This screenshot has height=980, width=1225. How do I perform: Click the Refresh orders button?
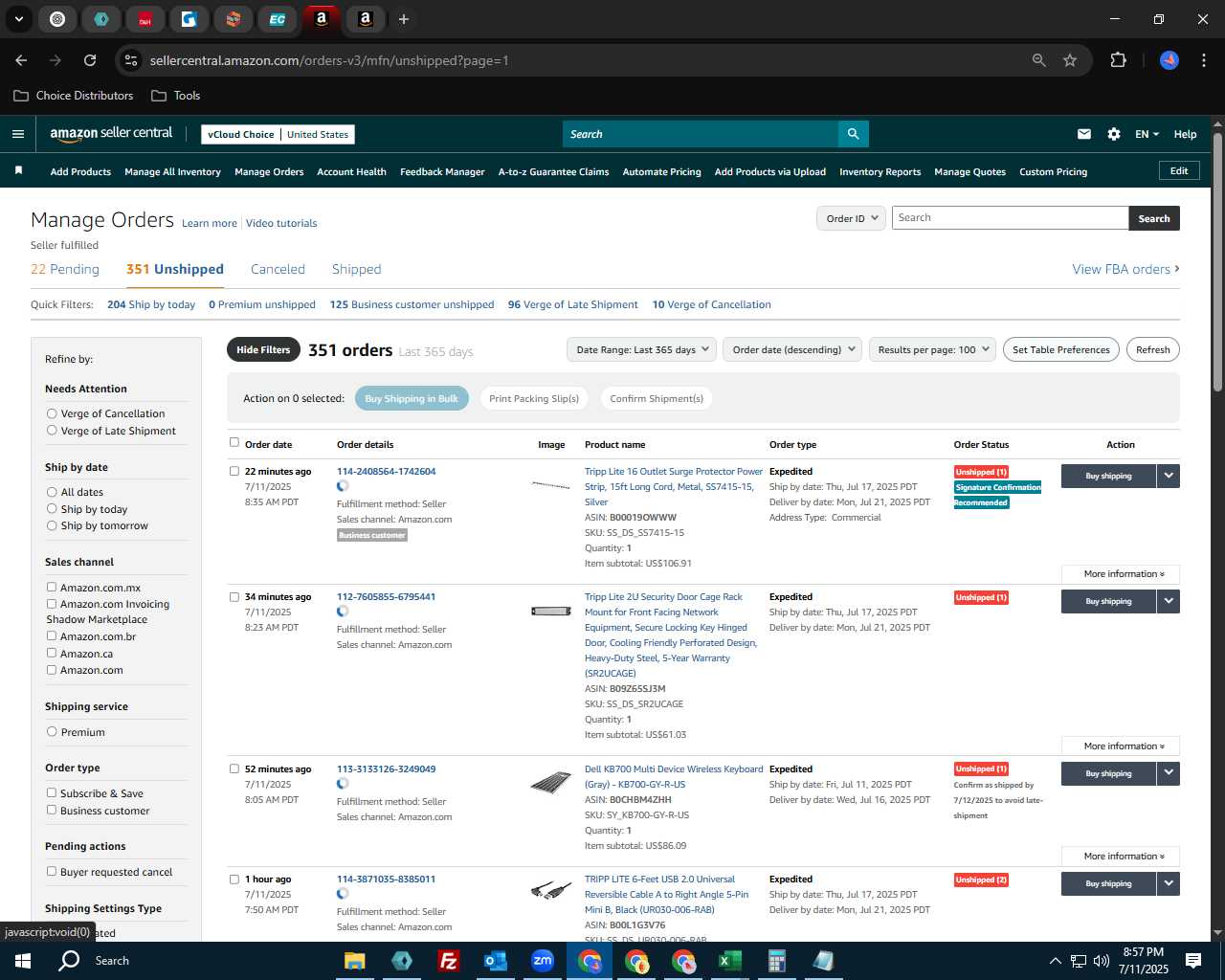click(1152, 349)
